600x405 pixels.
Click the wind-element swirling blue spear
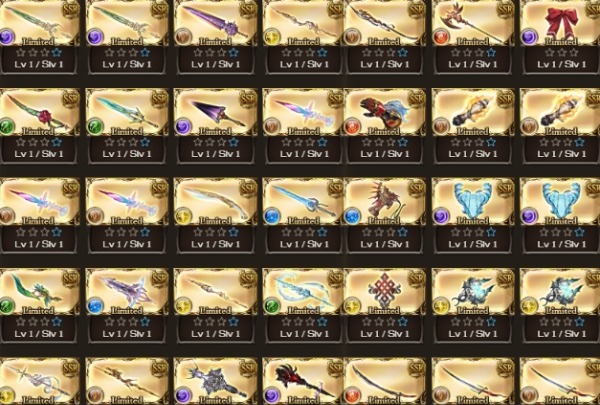(x=303, y=291)
